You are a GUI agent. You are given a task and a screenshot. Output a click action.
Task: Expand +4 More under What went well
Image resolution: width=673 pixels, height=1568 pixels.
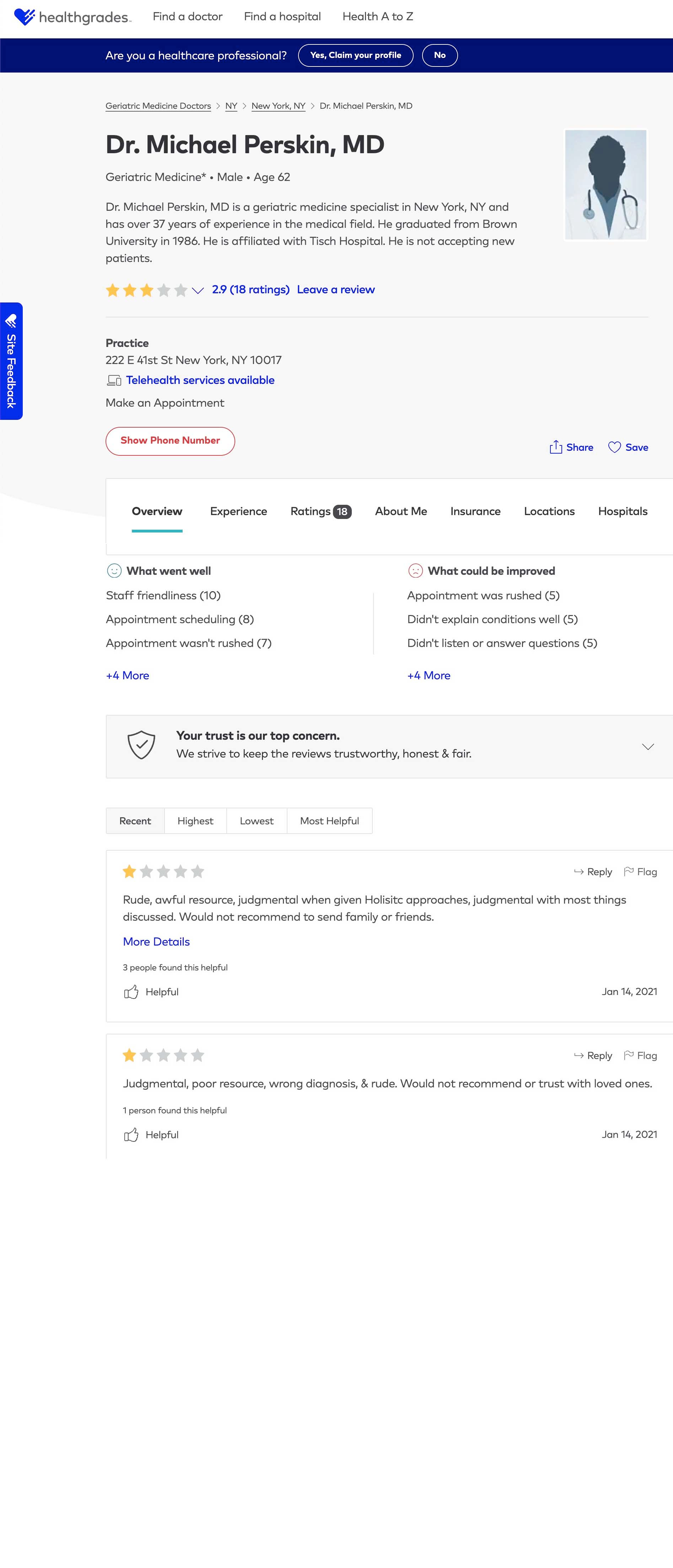(x=127, y=675)
